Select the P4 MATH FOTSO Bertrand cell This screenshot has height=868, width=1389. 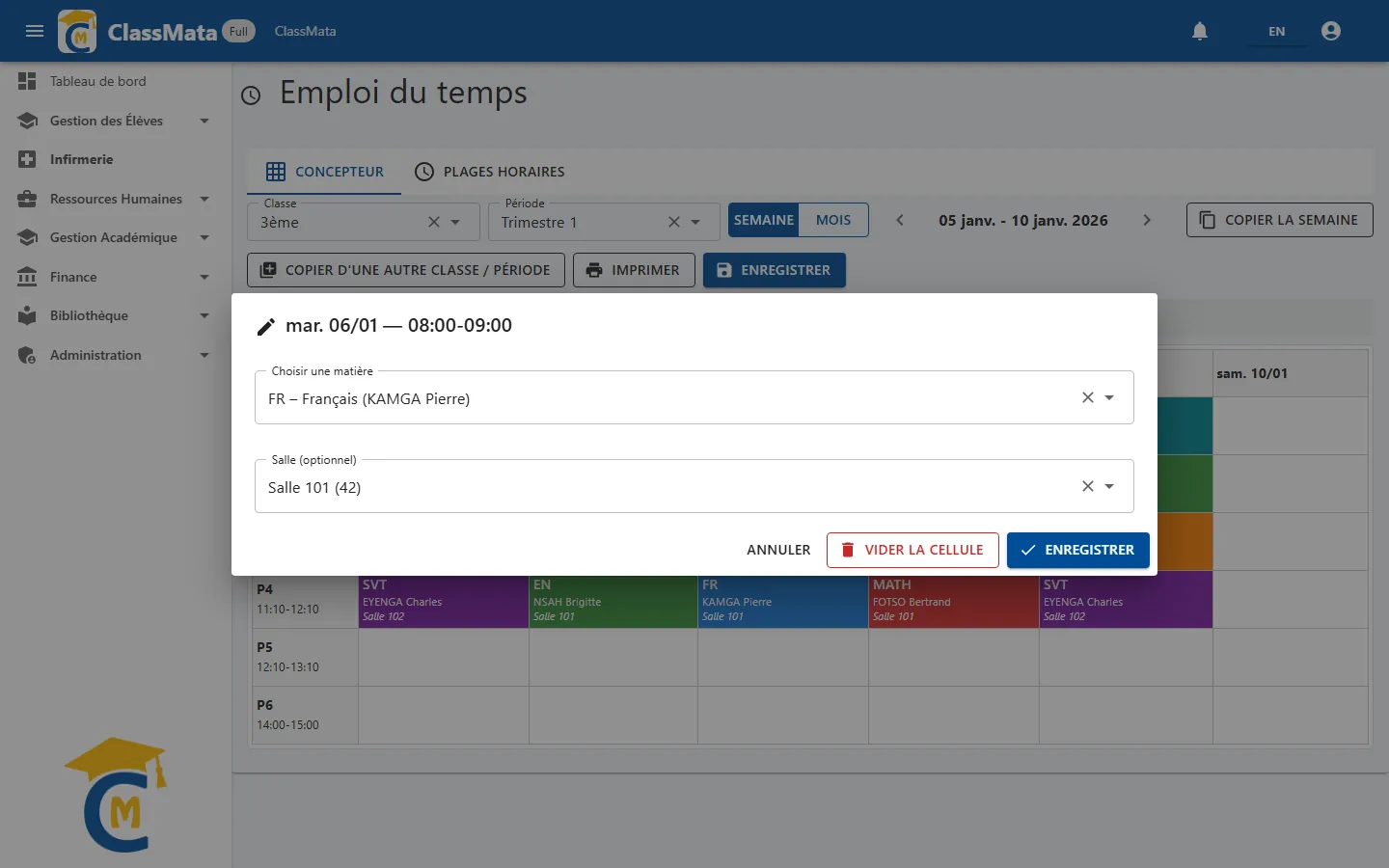point(954,602)
